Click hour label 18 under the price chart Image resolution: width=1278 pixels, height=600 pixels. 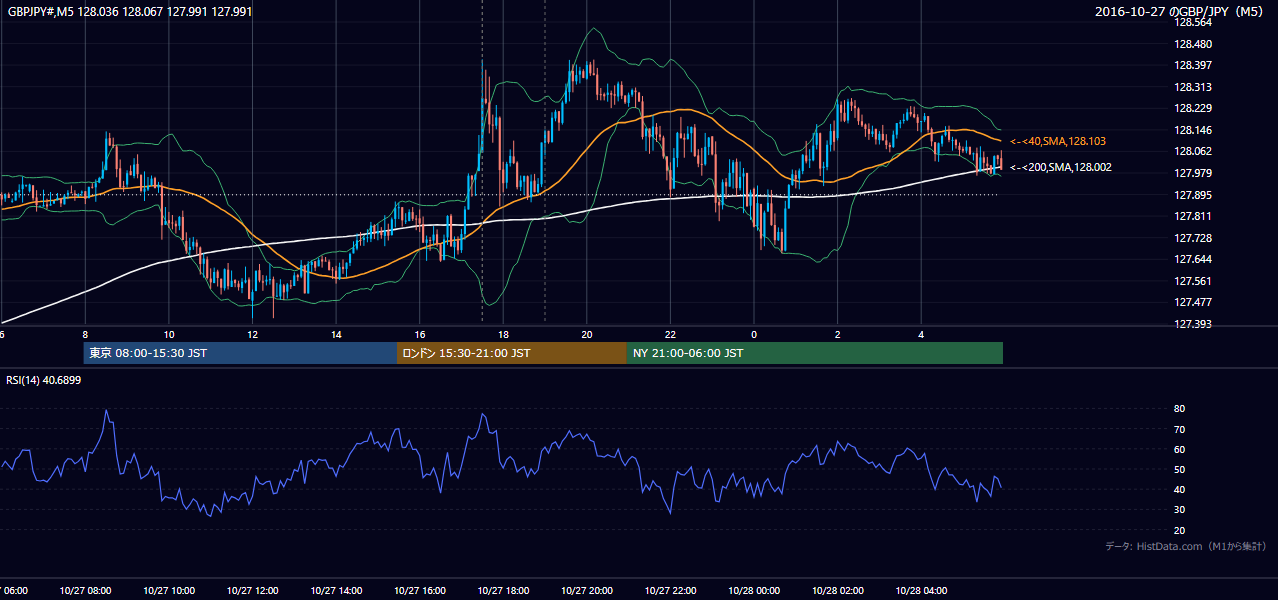(x=503, y=334)
